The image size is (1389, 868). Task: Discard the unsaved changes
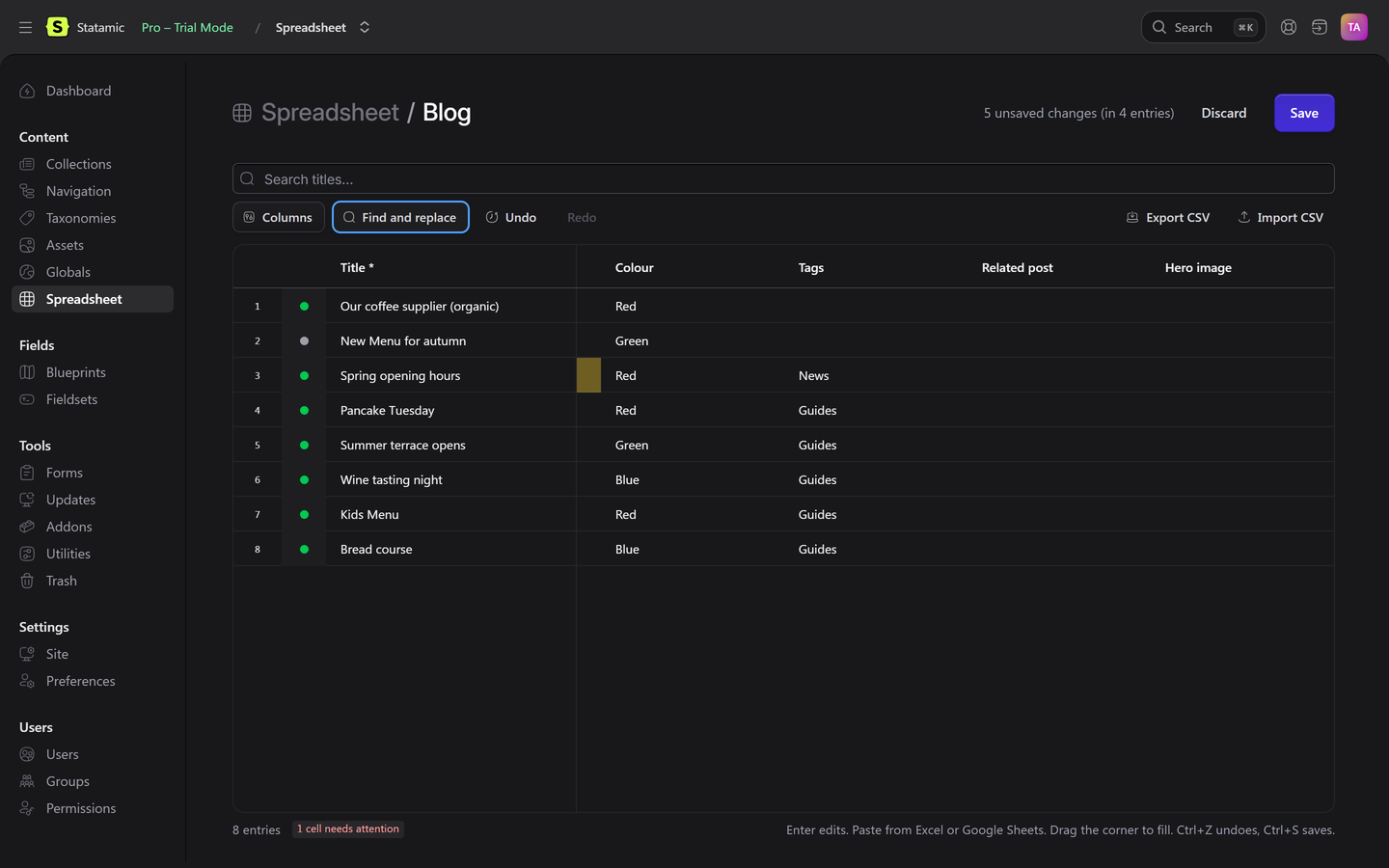coord(1224,113)
